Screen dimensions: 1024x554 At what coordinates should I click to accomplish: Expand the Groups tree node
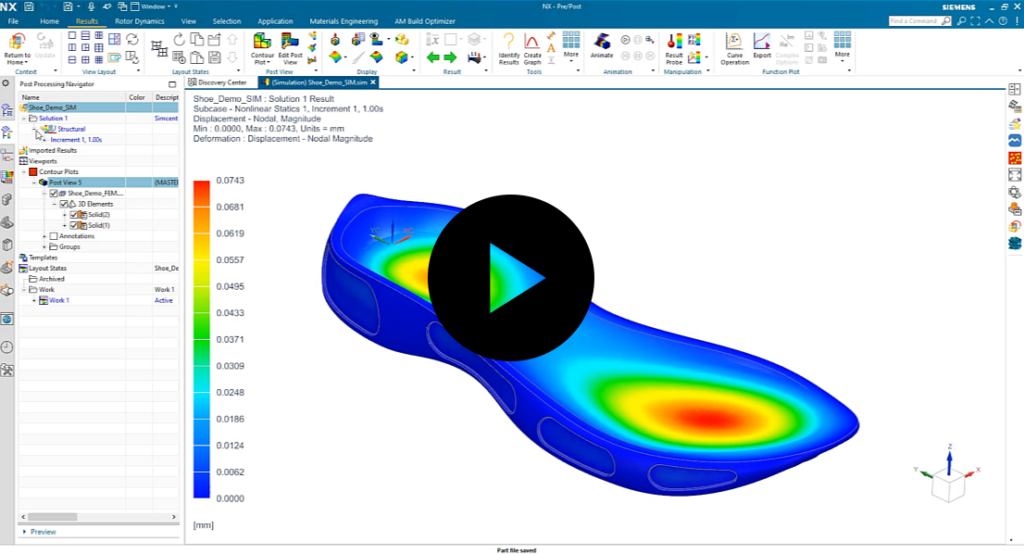point(45,246)
